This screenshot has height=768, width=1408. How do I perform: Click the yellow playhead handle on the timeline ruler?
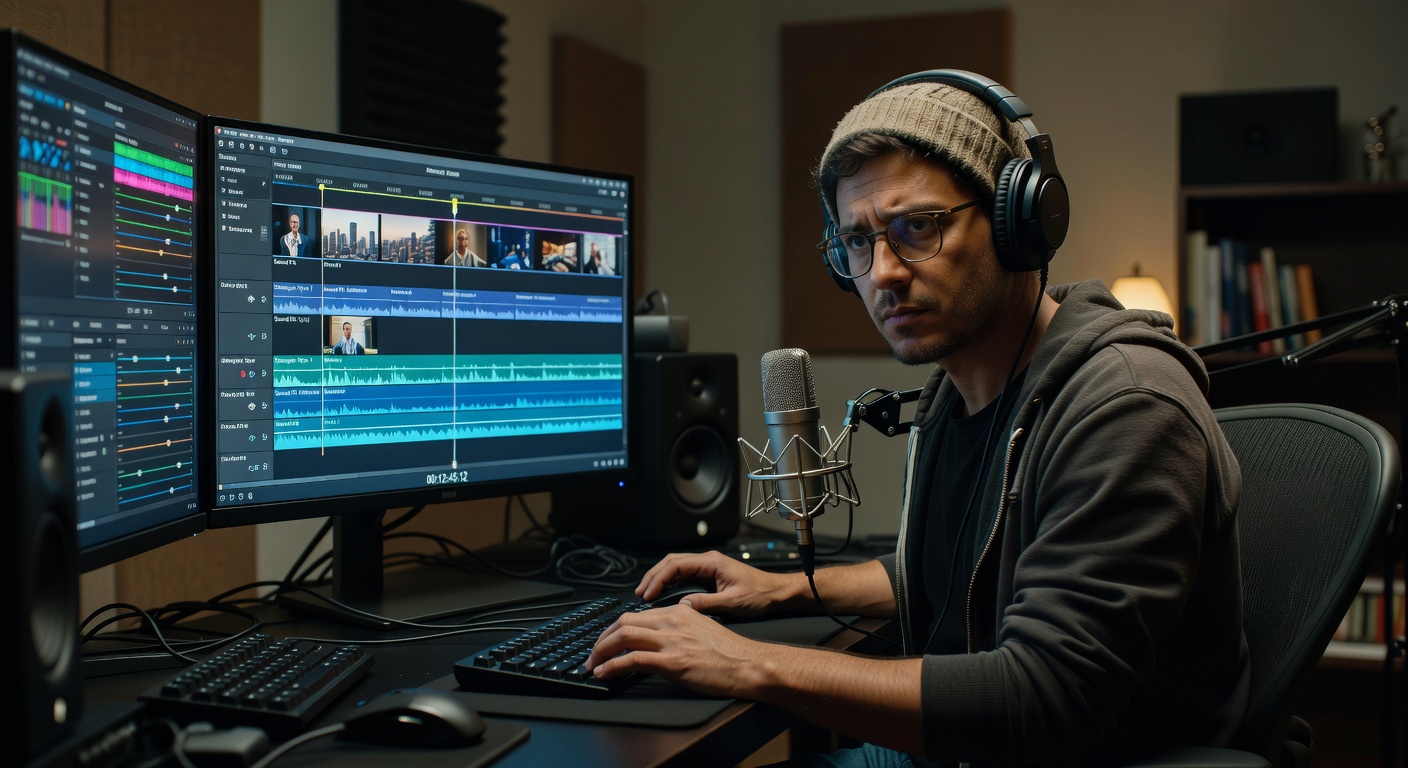[x=454, y=204]
